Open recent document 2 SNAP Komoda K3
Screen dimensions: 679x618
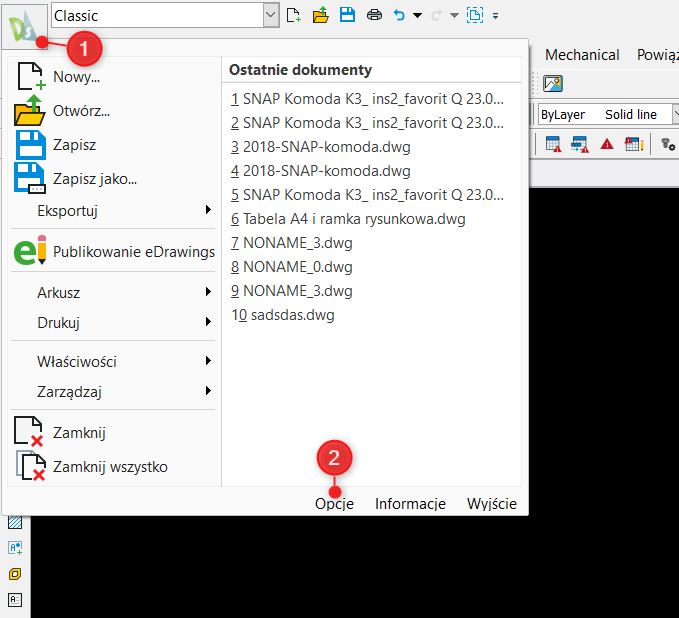(x=368, y=123)
